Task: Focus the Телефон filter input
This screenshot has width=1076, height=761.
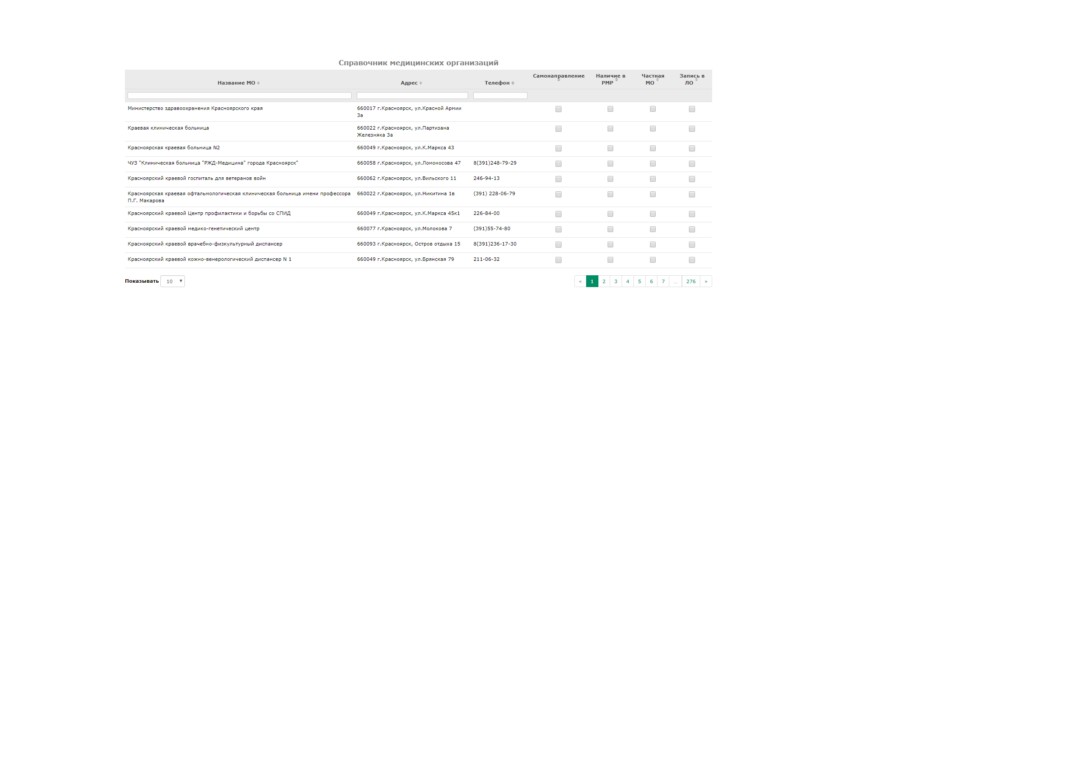Action: (500, 96)
